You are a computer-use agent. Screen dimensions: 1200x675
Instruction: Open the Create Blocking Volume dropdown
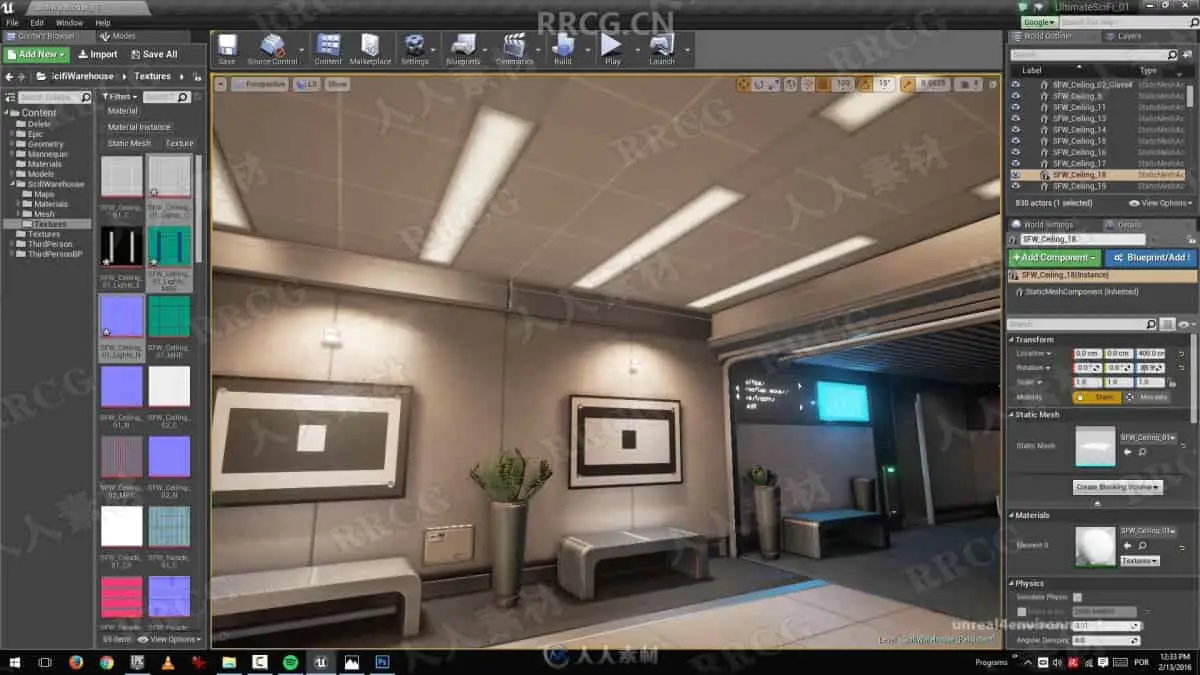tap(1118, 487)
